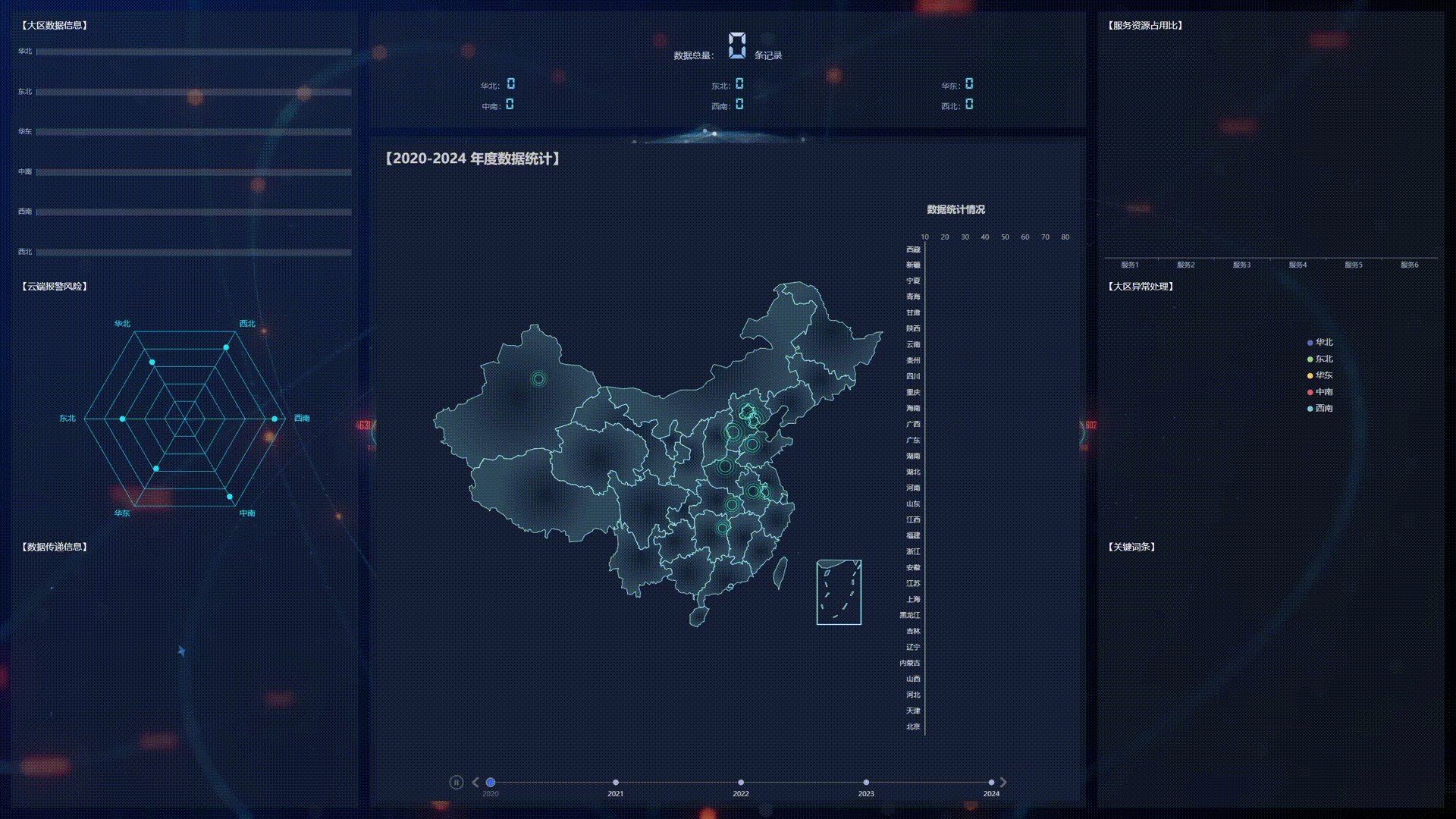Screen dimensions: 1456x819
Task: Select Hainan island on the map
Action: pos(698,617)
